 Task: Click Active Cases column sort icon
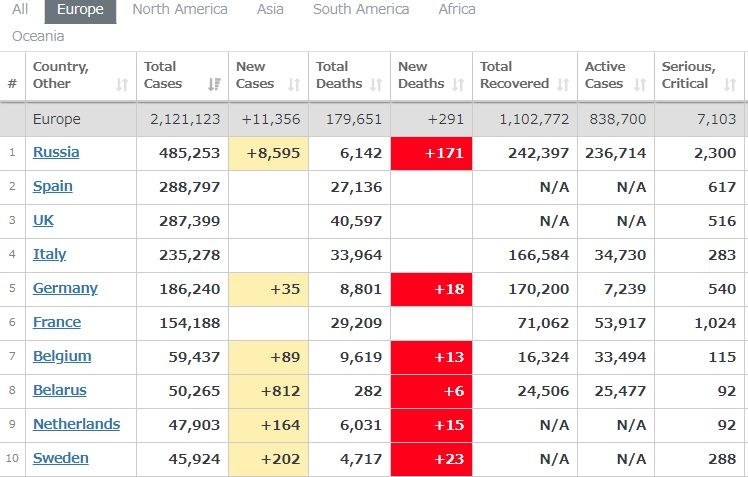(x=640, y=85)
